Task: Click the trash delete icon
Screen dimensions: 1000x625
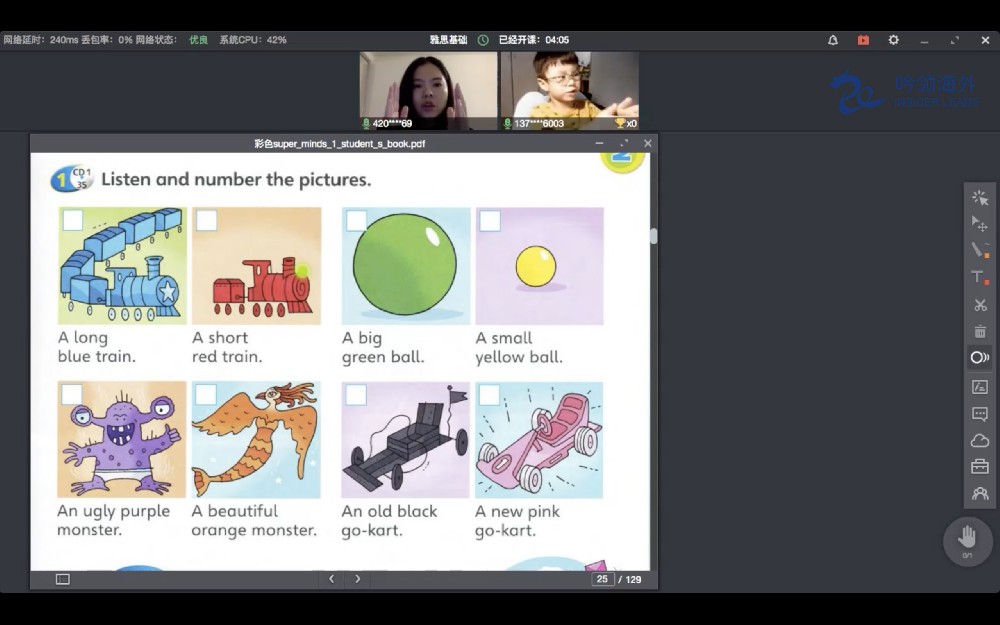Action: point(979,331)
